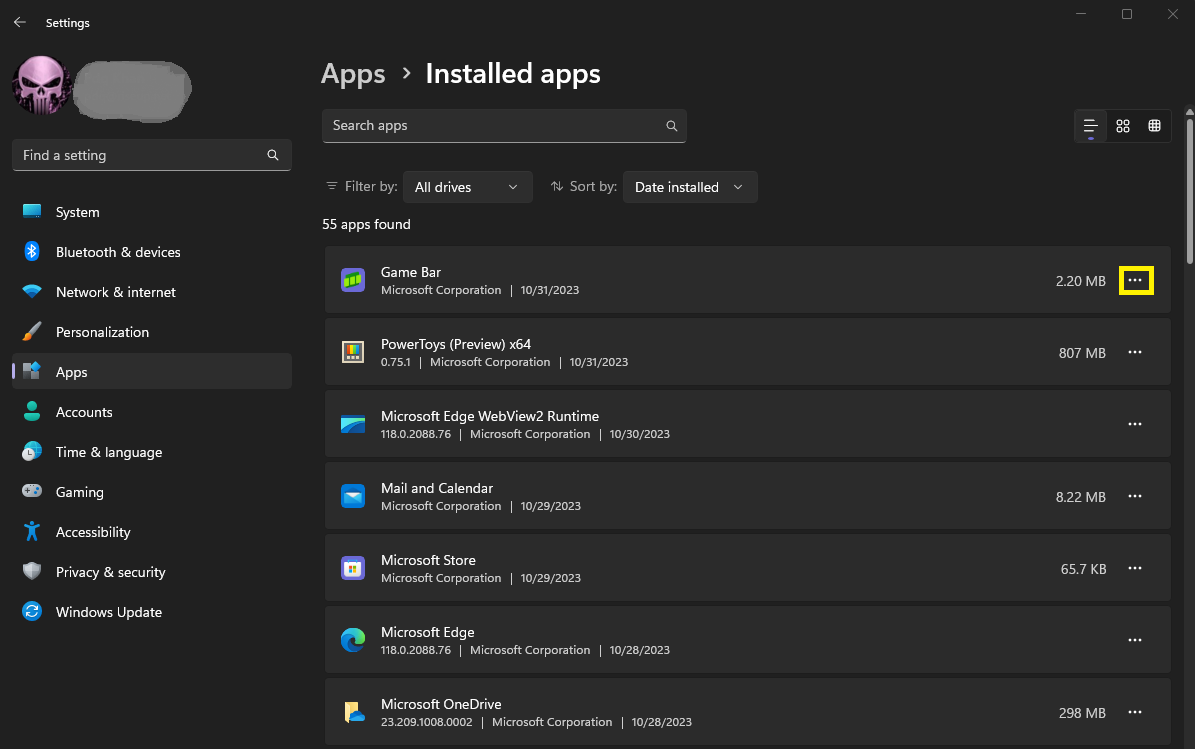Click the Find a setting field

(x=140, y=155)
